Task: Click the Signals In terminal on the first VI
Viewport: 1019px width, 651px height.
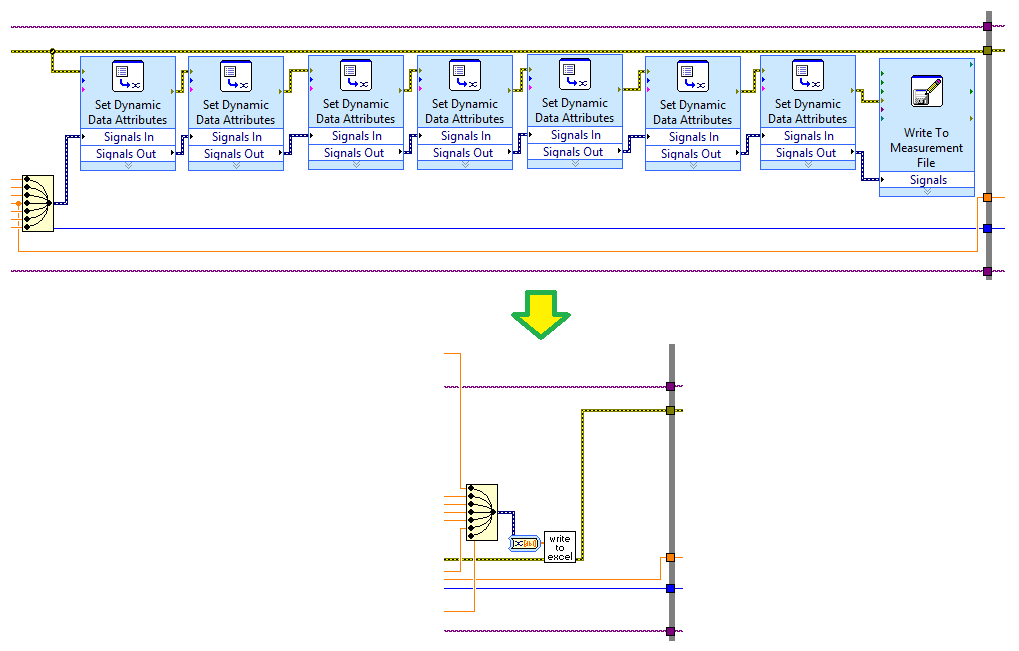Action: click(128, 135)
